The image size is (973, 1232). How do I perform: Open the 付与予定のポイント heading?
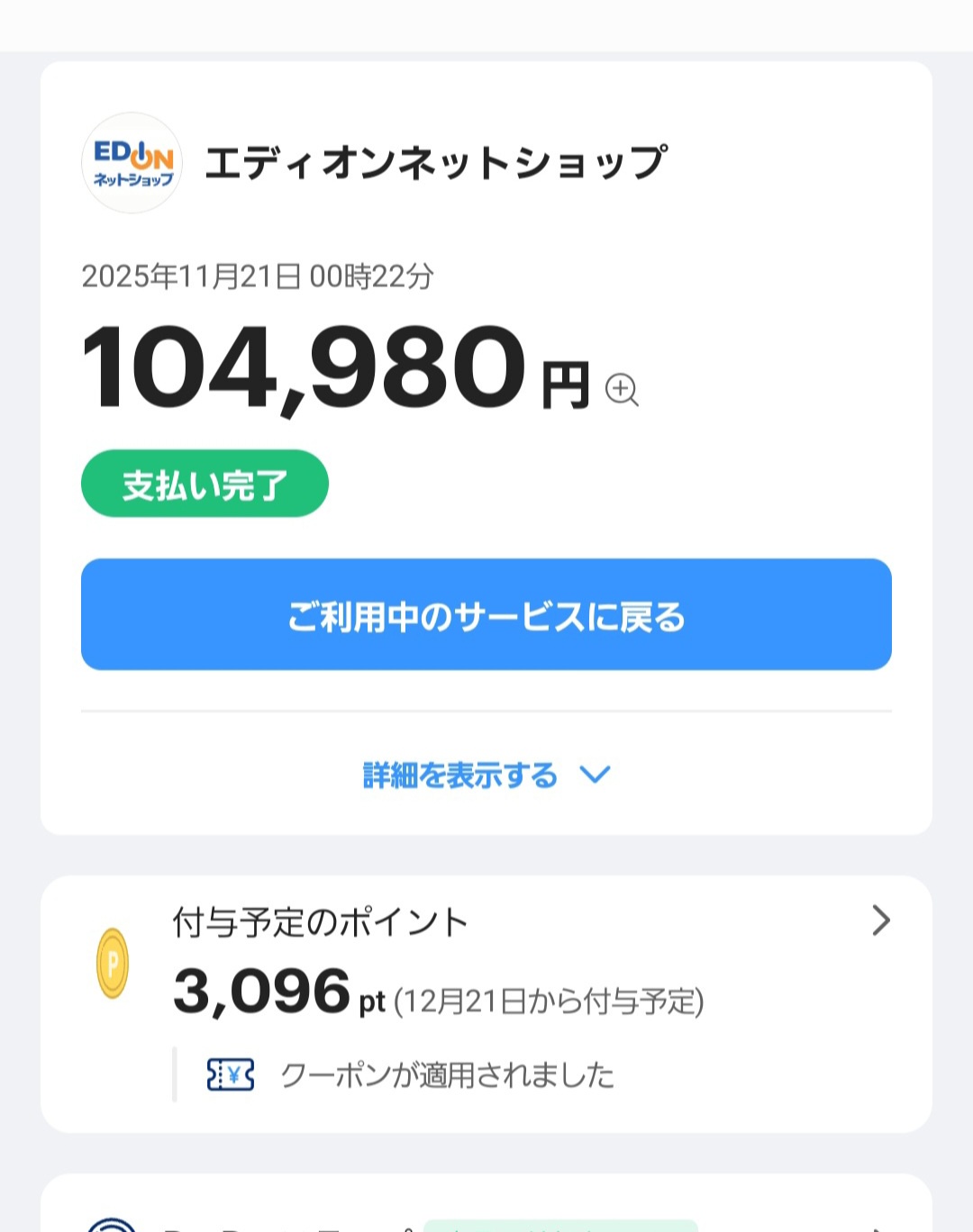pos(320,922)
